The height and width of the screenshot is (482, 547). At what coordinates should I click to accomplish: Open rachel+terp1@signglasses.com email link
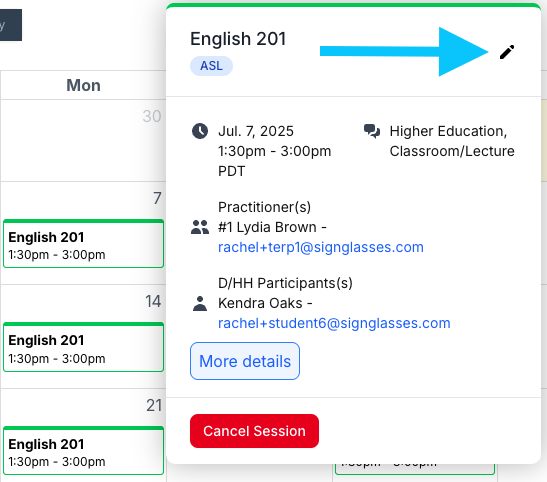pyautogui.click(x=321, y=247)
